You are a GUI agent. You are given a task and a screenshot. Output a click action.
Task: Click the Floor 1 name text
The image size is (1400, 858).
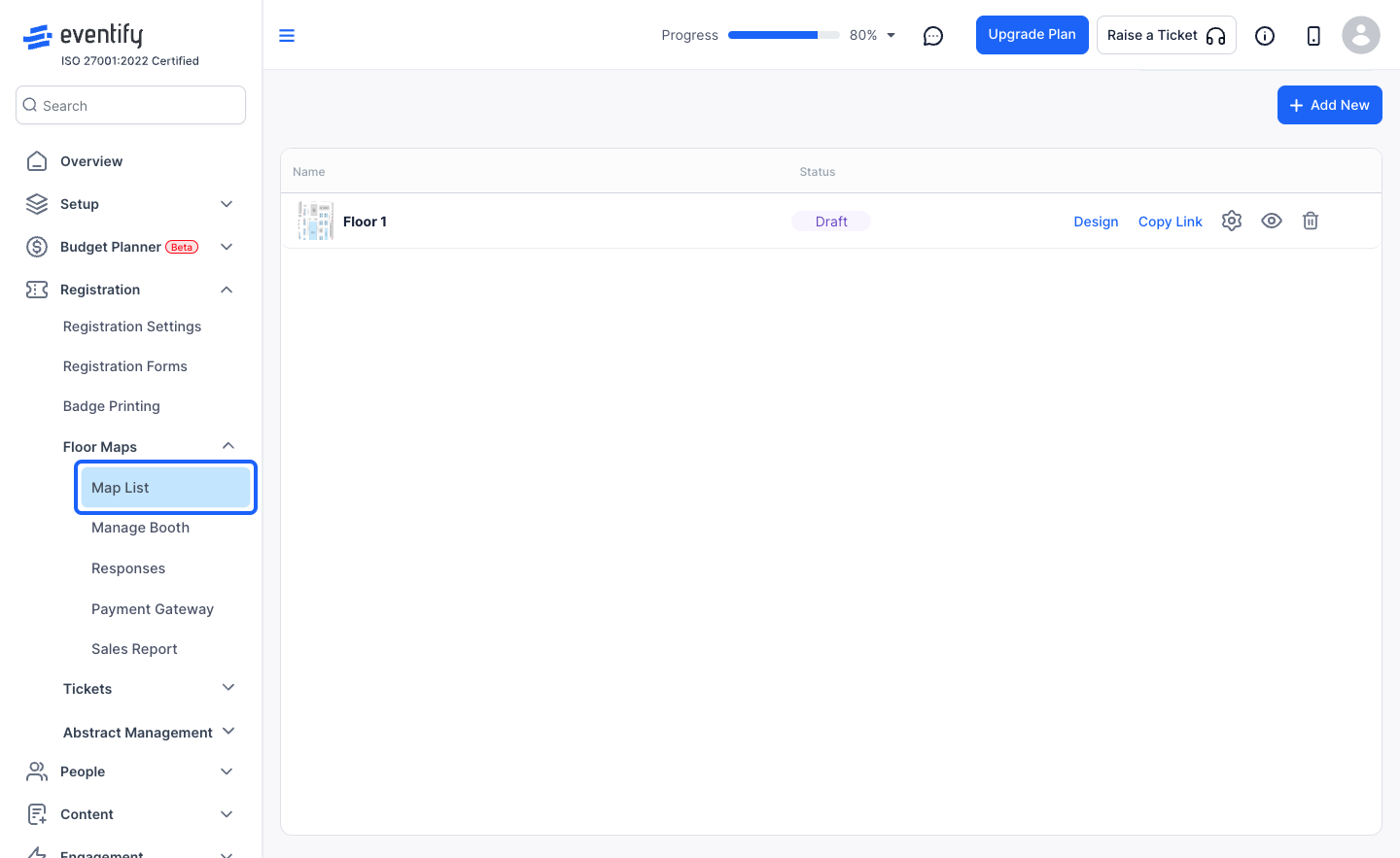coord(365,222)
